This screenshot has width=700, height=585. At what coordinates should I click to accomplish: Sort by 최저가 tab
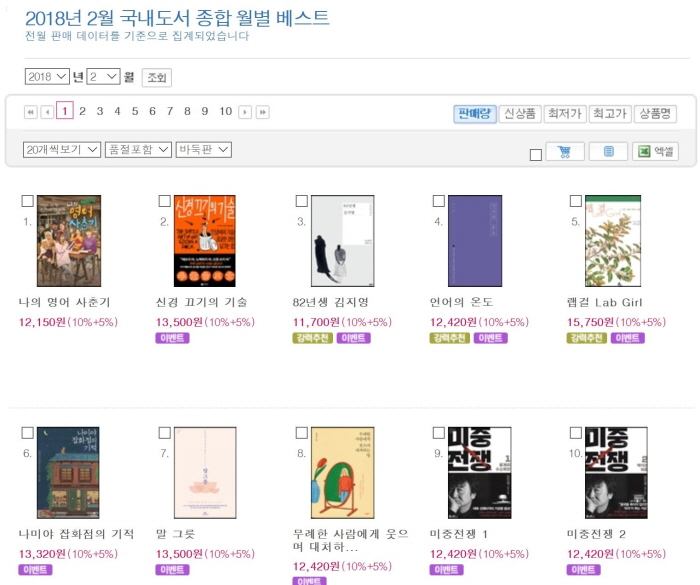click(x=565, y=114)
